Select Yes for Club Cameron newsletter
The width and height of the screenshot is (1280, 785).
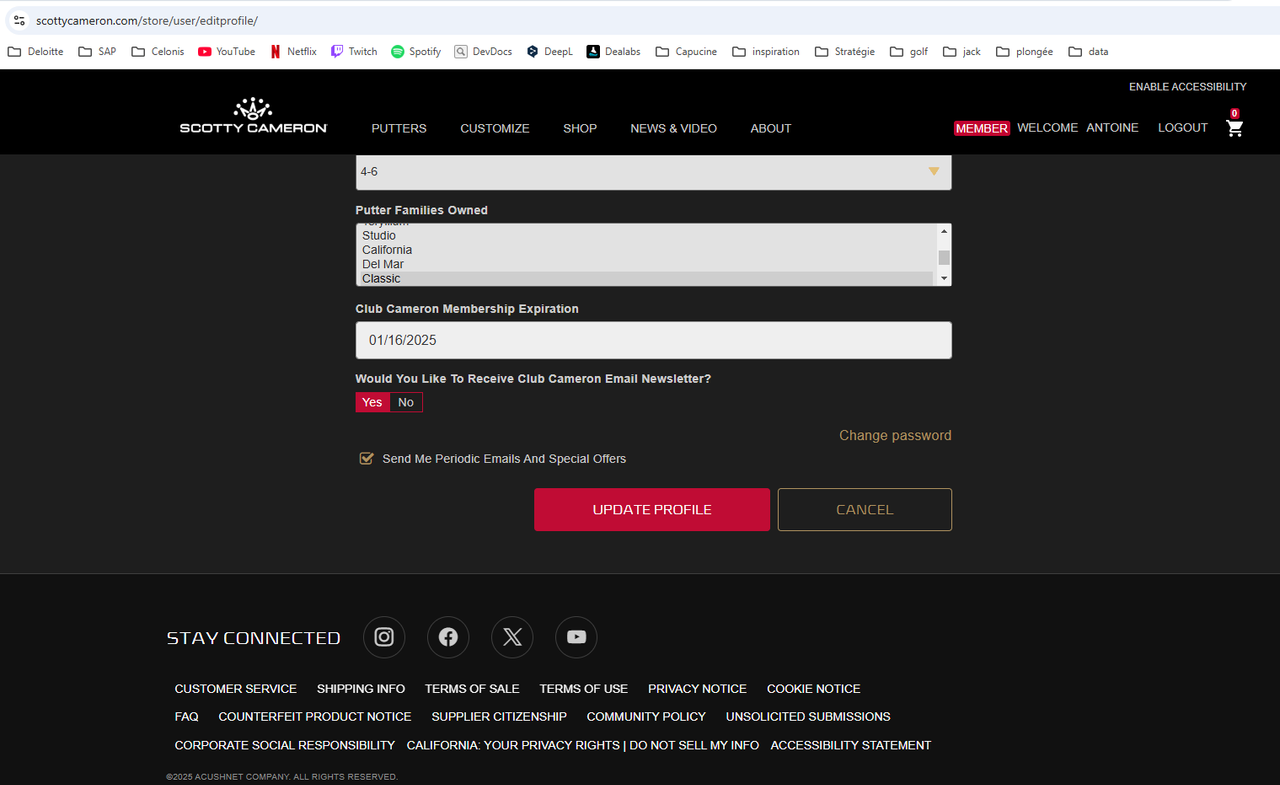372,402
